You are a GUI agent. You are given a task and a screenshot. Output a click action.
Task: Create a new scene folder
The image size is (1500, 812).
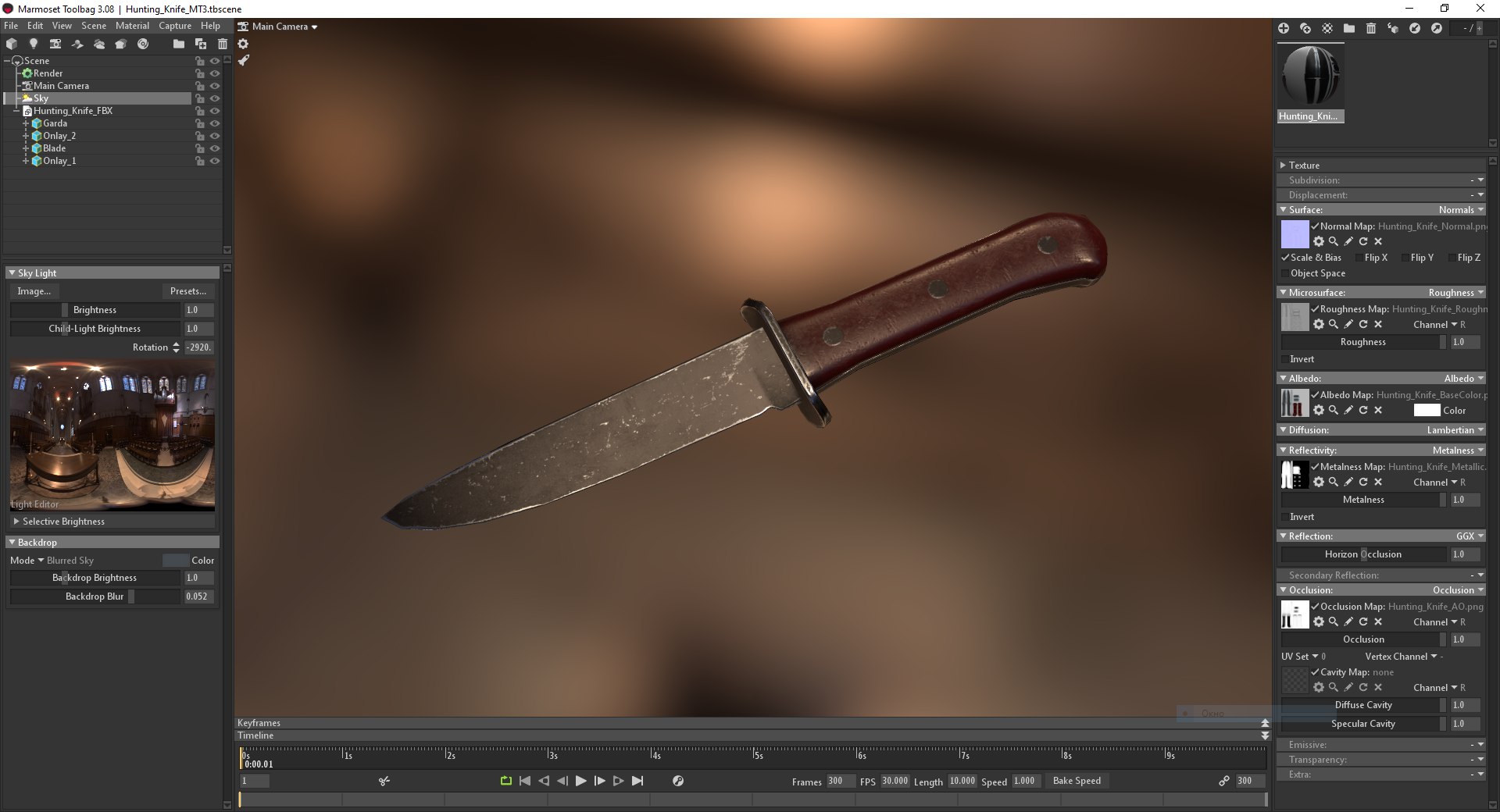(179, 44)
